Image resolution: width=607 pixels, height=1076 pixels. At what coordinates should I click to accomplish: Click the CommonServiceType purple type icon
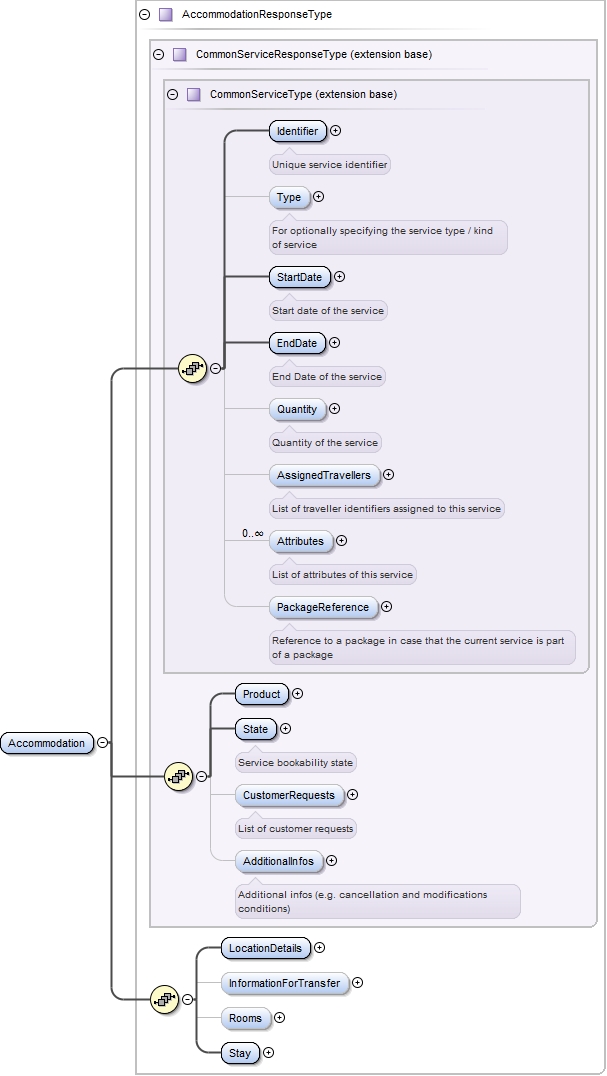(194, 94)
